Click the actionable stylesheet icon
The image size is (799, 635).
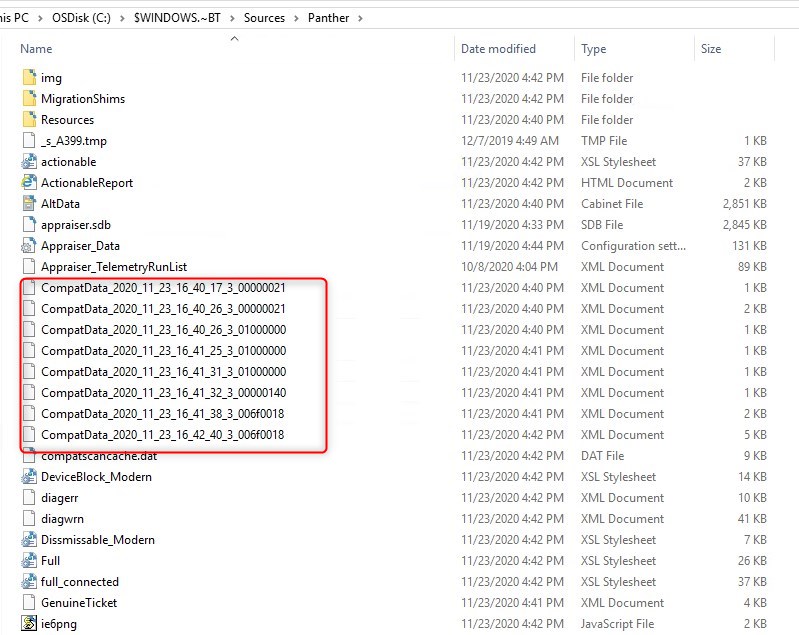coord(29,162)
